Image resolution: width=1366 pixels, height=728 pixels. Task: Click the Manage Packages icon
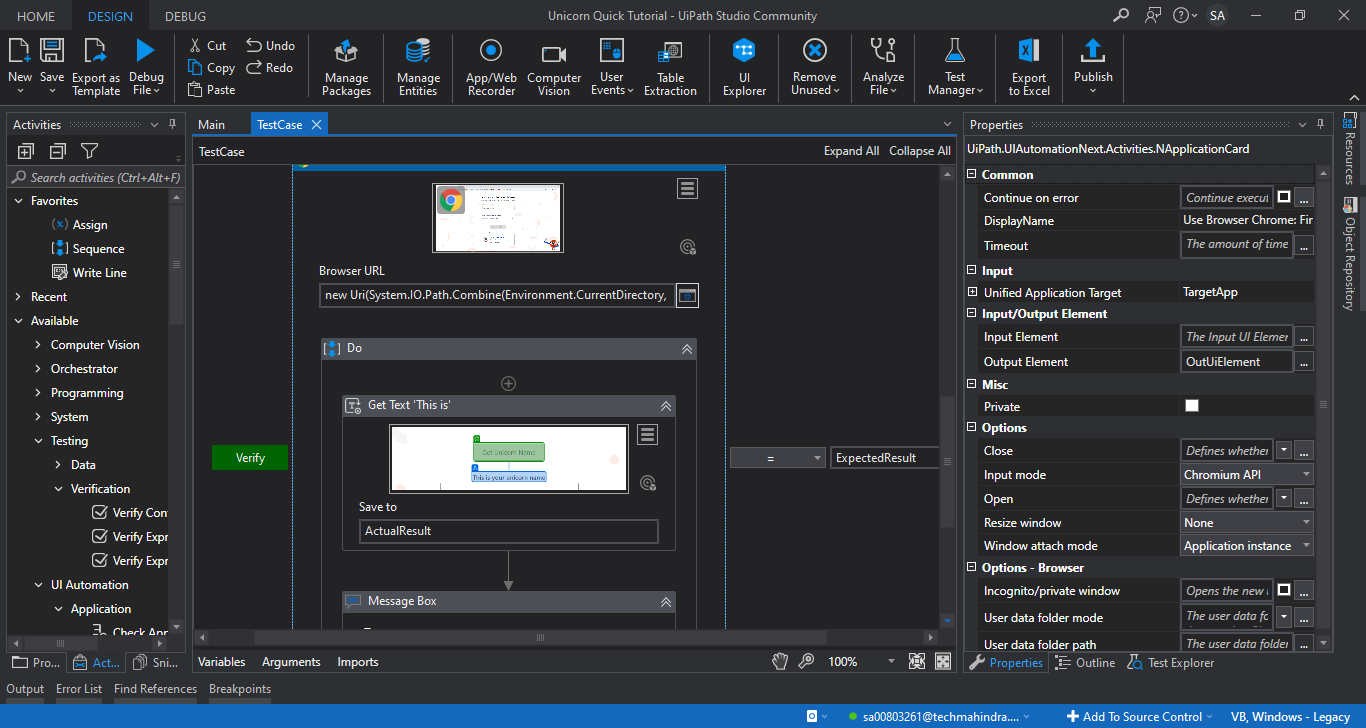(346, 67)
